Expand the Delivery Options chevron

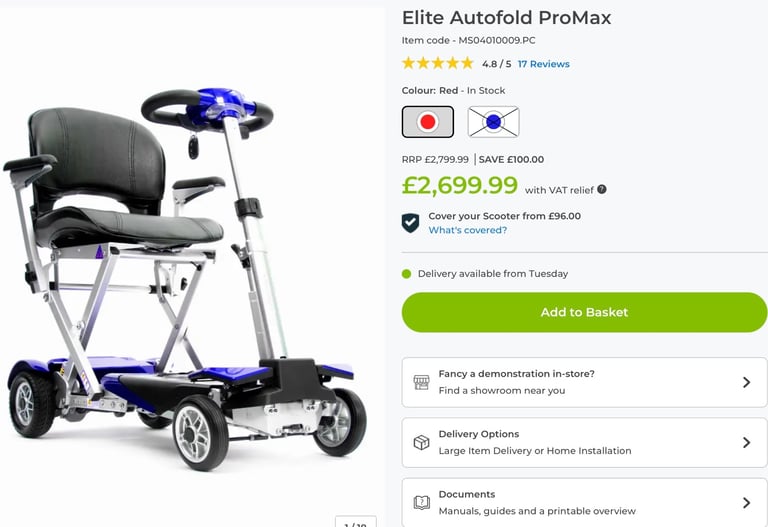click(746, 442)
